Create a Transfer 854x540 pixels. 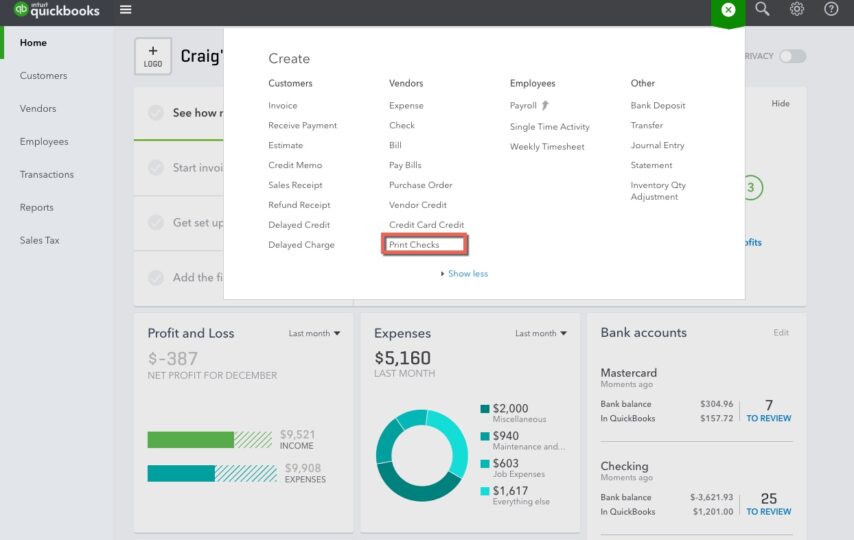[x=646, y=125]
